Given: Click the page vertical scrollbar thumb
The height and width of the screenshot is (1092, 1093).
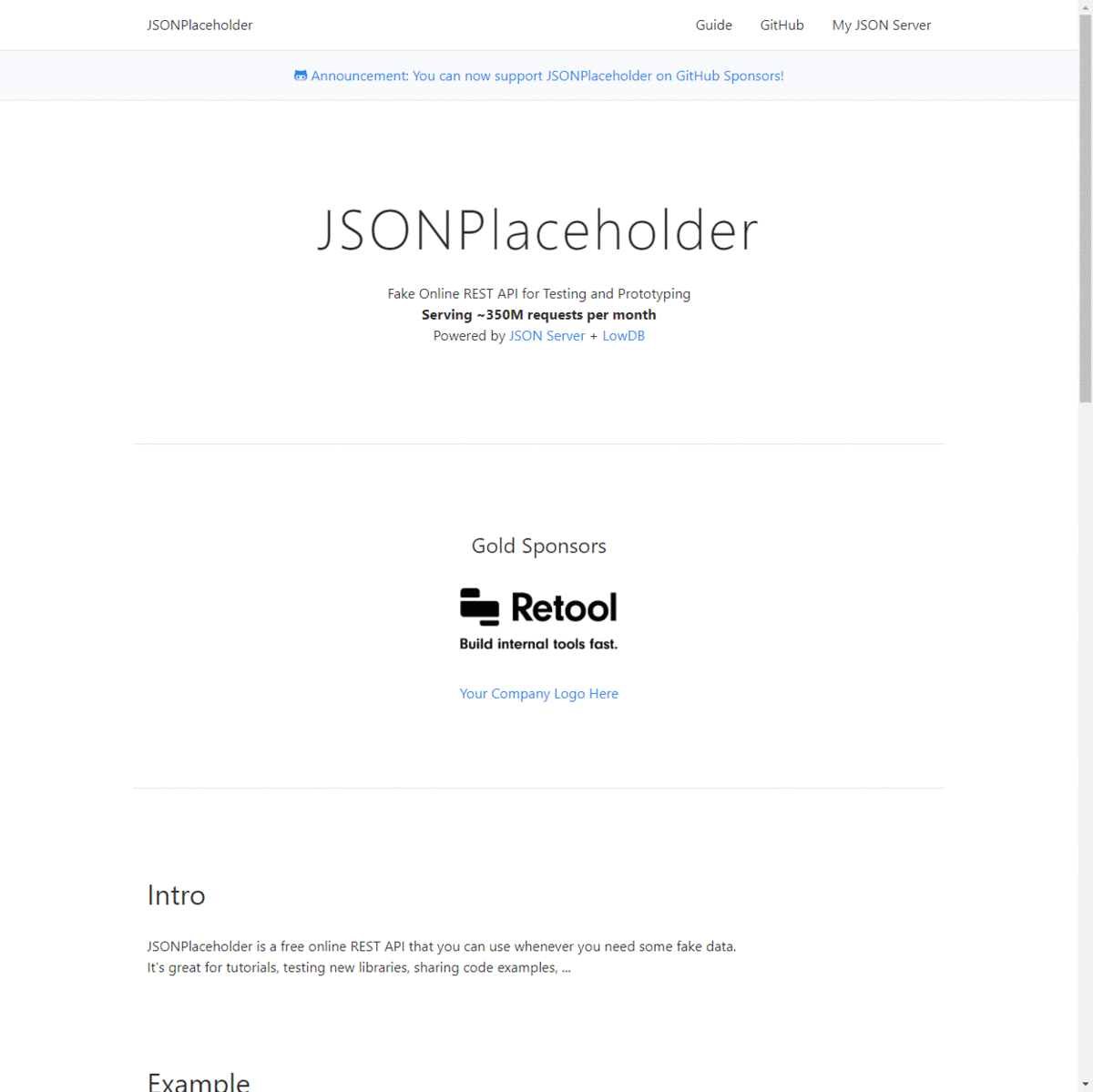Looking at the screenshot, I should (1086, 208).
